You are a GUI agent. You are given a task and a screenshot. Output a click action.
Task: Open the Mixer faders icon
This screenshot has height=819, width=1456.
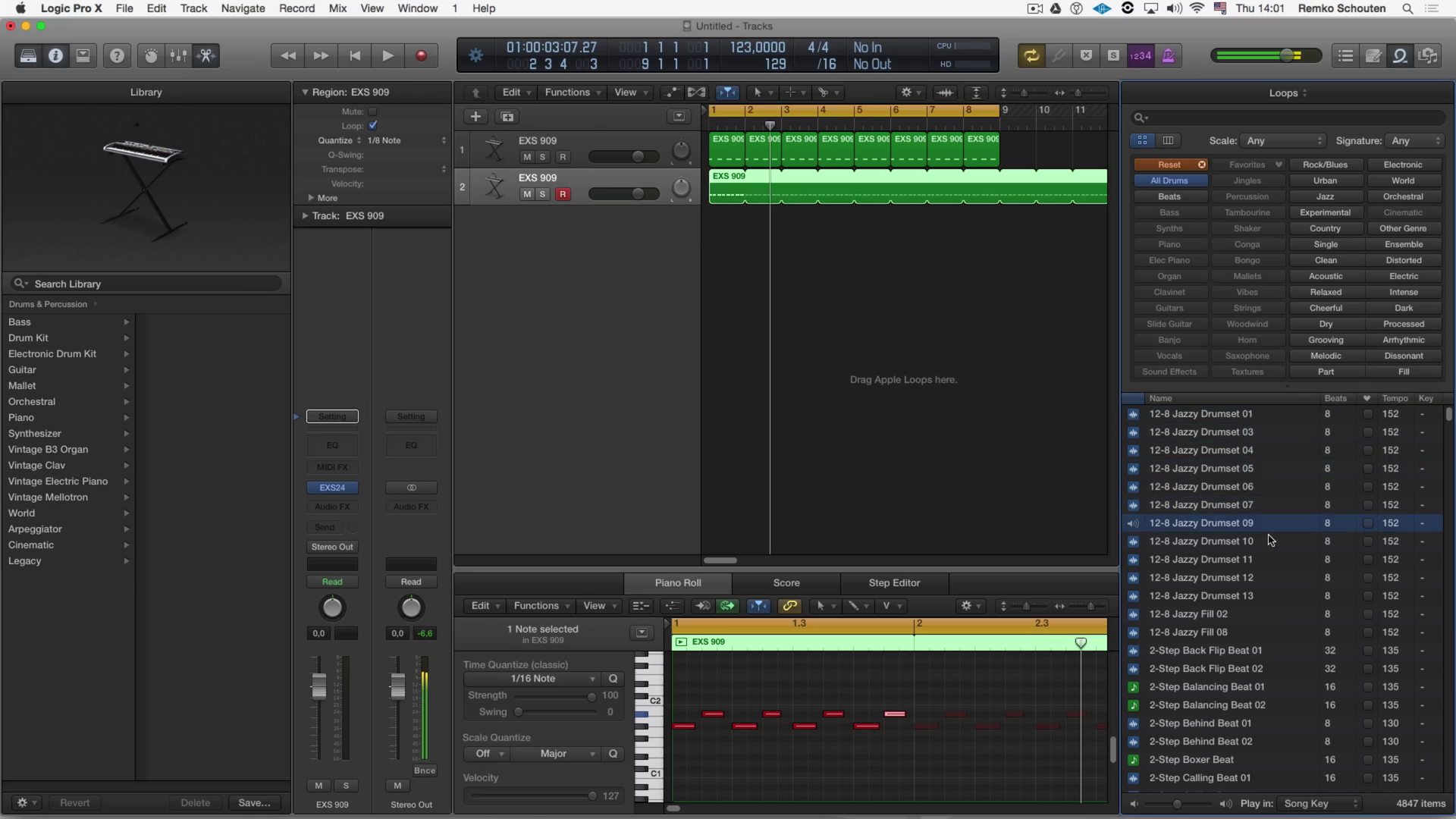point(178,55)
